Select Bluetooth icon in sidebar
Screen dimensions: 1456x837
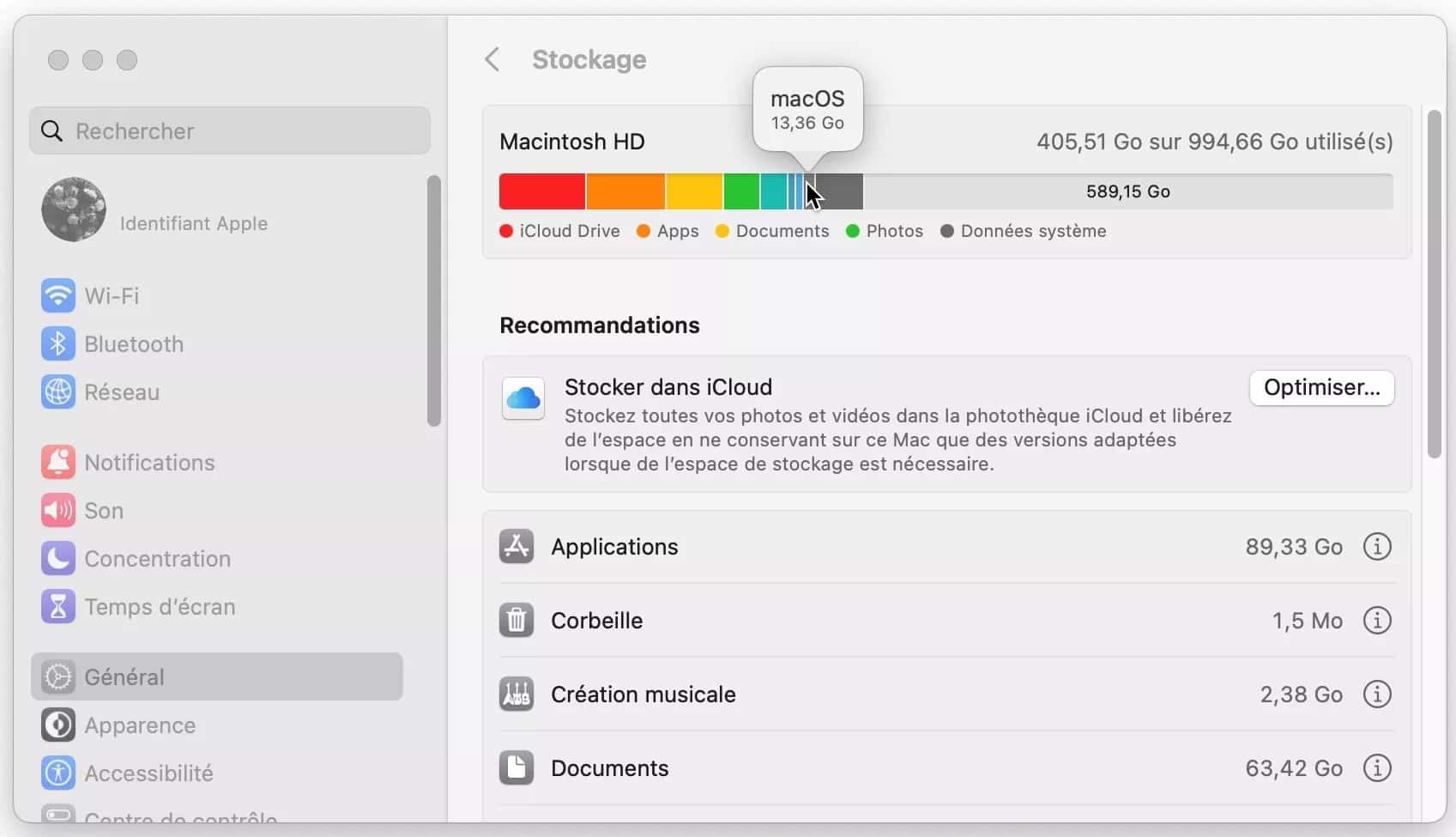point(58,344)
